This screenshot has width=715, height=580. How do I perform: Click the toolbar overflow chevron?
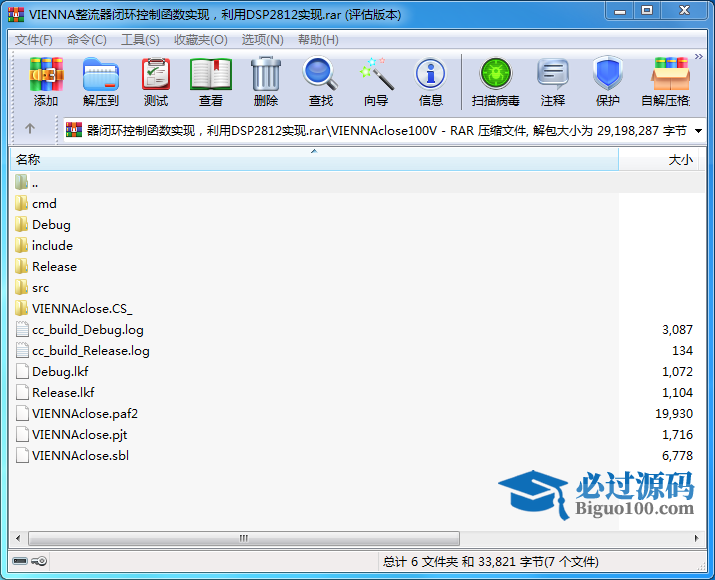(699, 57)
